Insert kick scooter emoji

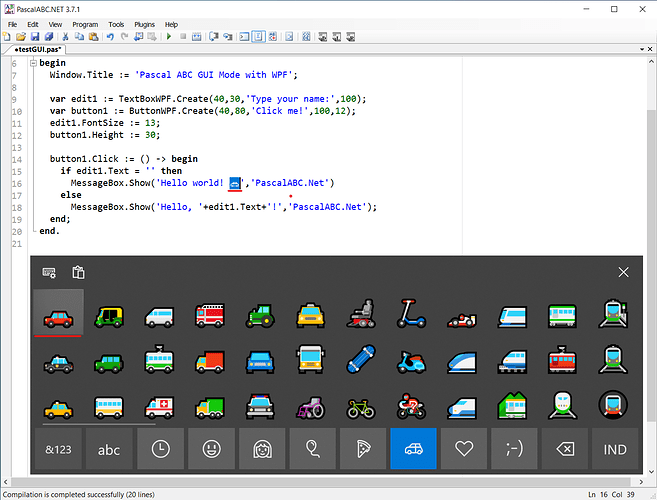(x=411, y=313)
